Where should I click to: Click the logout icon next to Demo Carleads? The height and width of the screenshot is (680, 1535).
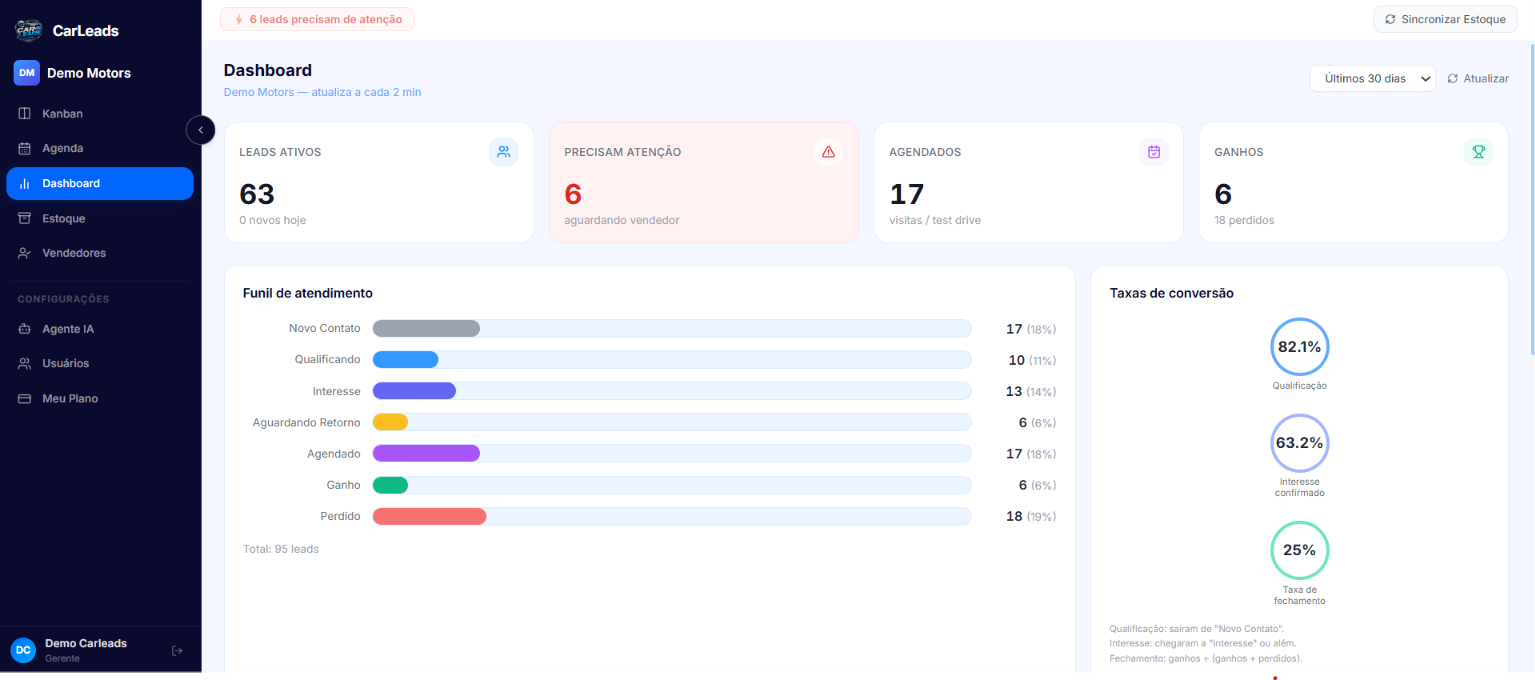coord(177,651)
